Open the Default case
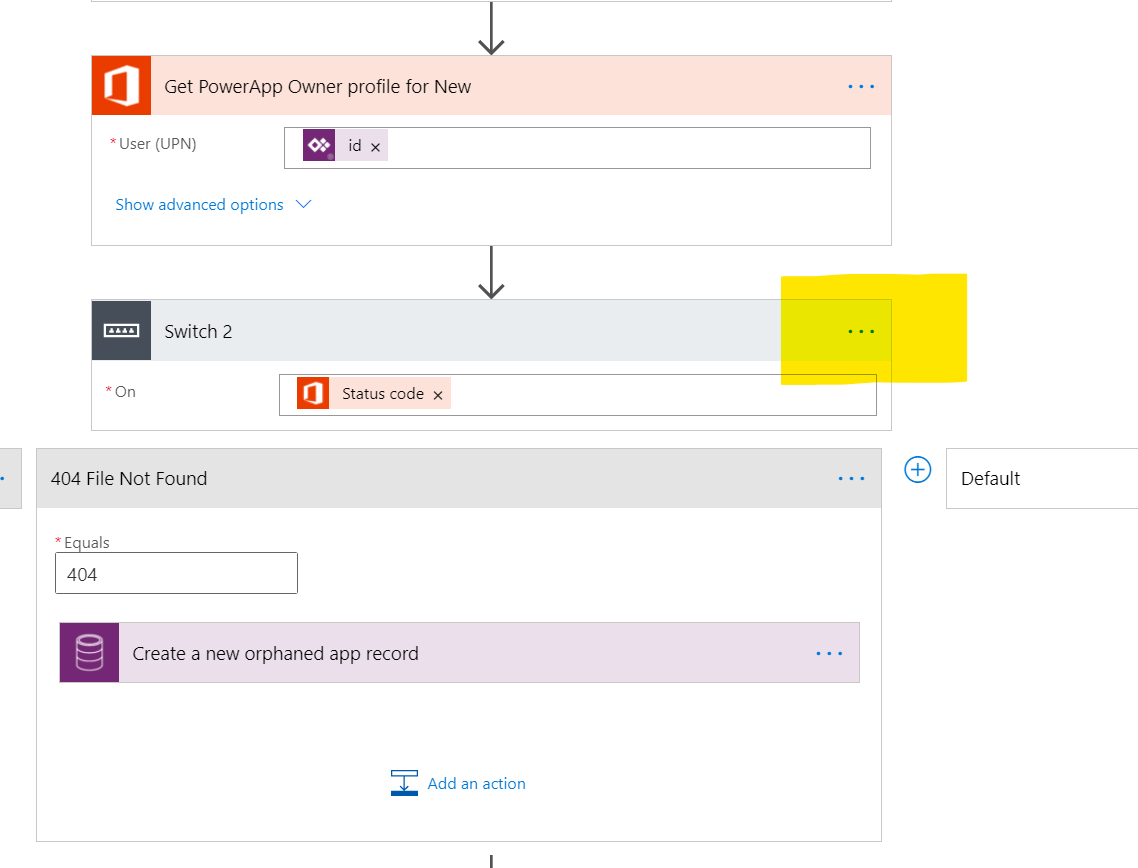Screen dimensions: 1138x868 [1041, 478]
